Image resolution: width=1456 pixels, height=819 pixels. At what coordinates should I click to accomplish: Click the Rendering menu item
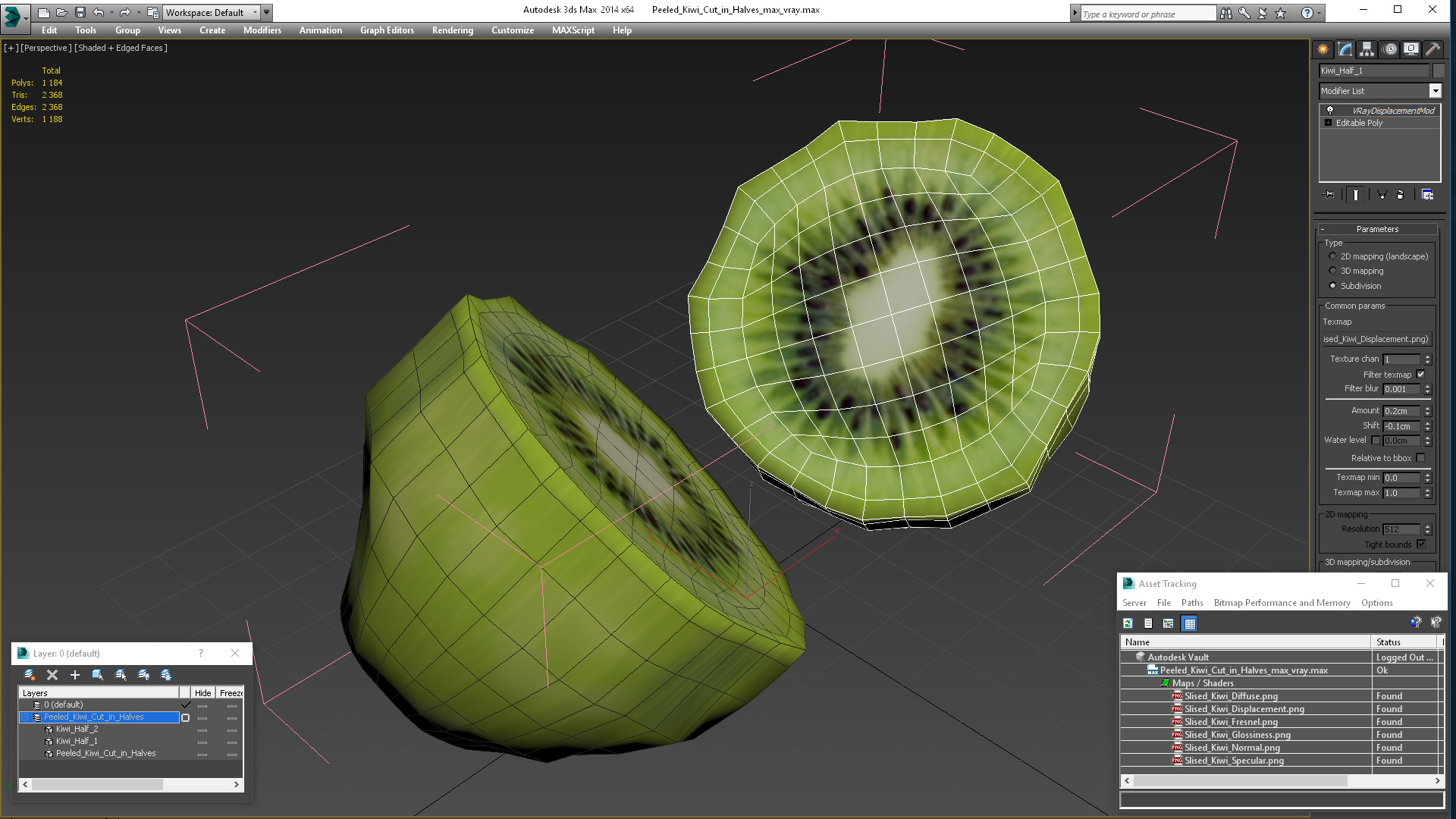coord(453,30)
